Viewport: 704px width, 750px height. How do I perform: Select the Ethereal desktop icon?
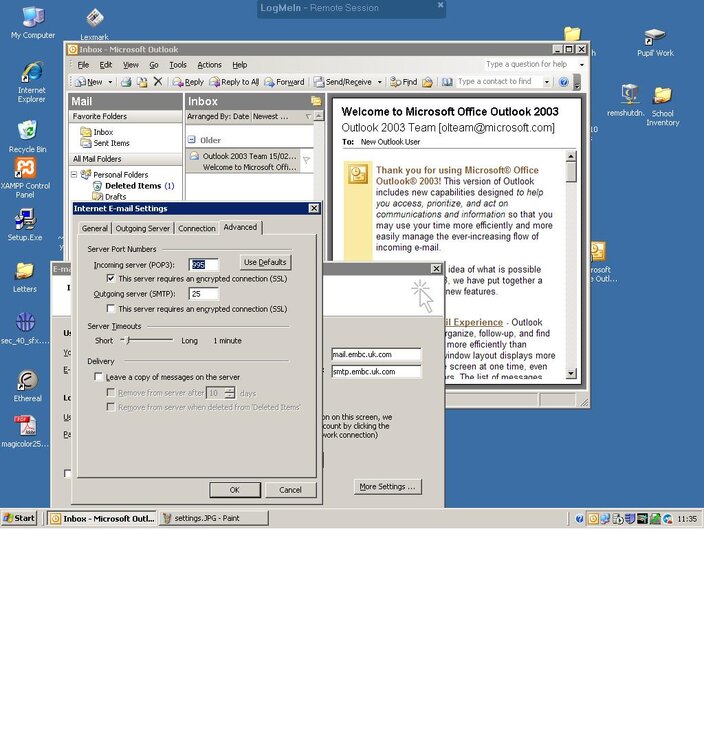click(x=27, y=386)
